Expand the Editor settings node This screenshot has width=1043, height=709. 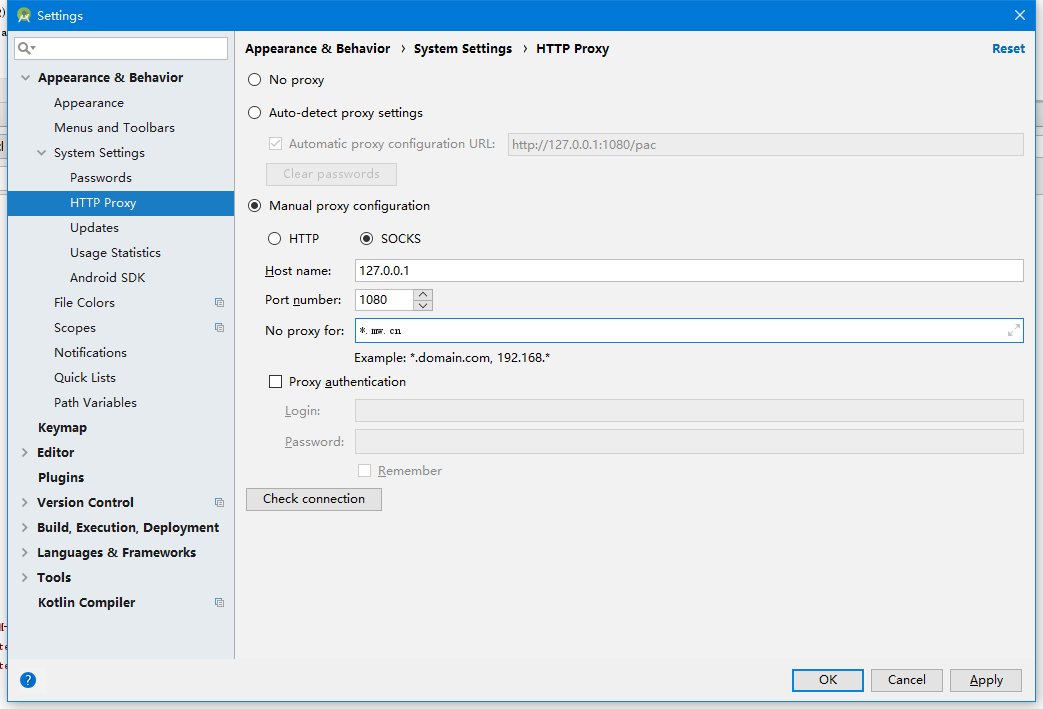(x=25, y=453)
